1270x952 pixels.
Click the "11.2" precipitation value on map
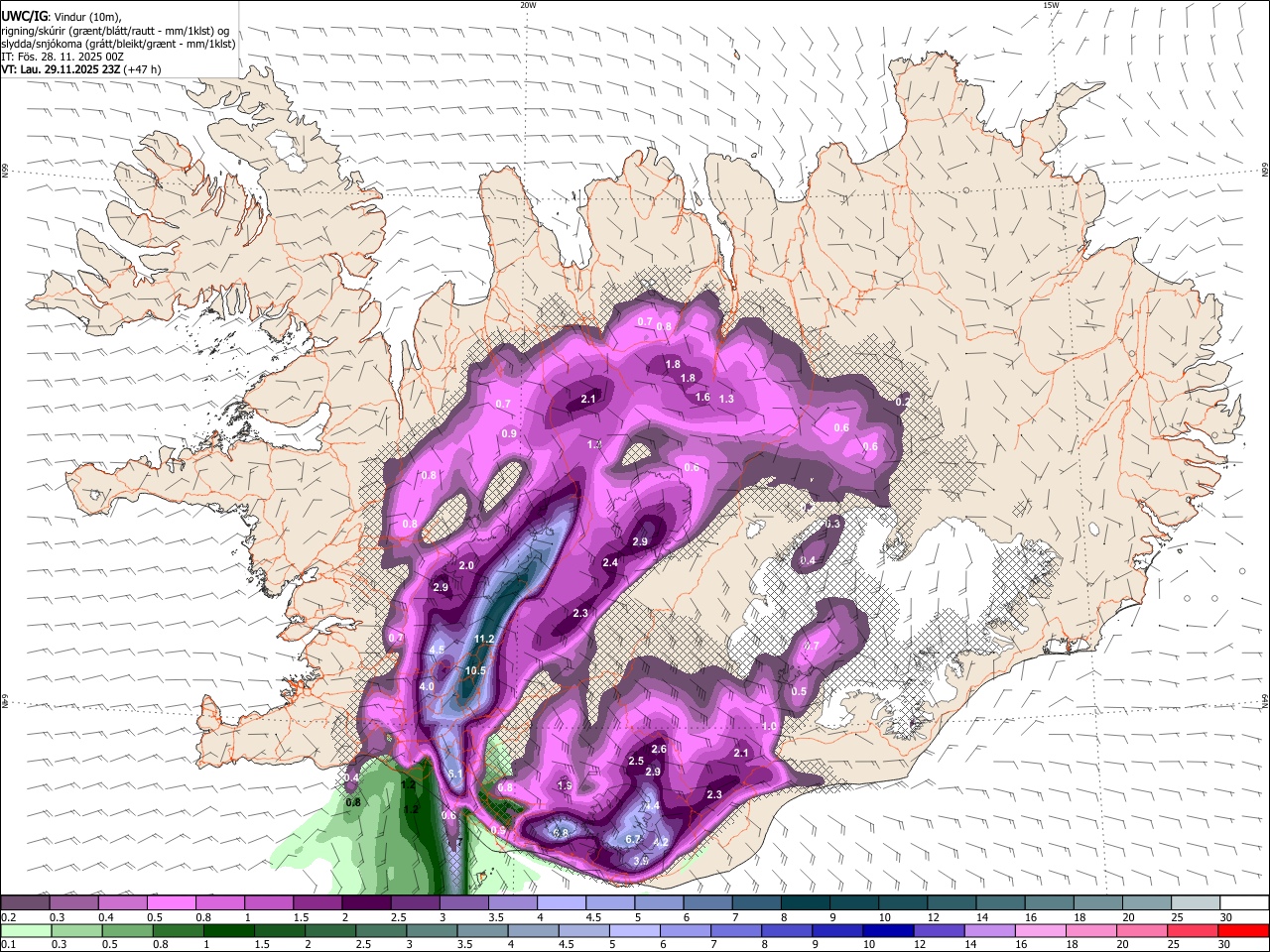click(484, 639)
